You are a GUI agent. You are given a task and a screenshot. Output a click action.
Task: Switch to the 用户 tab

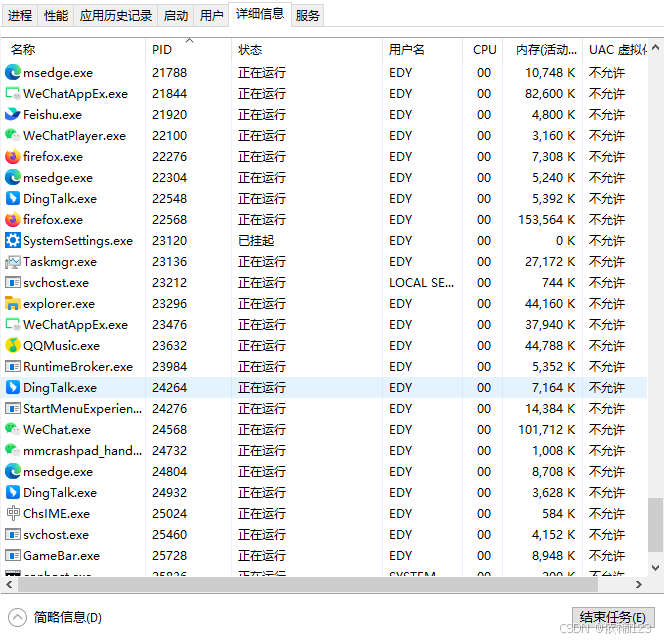(x=211, y=16)
